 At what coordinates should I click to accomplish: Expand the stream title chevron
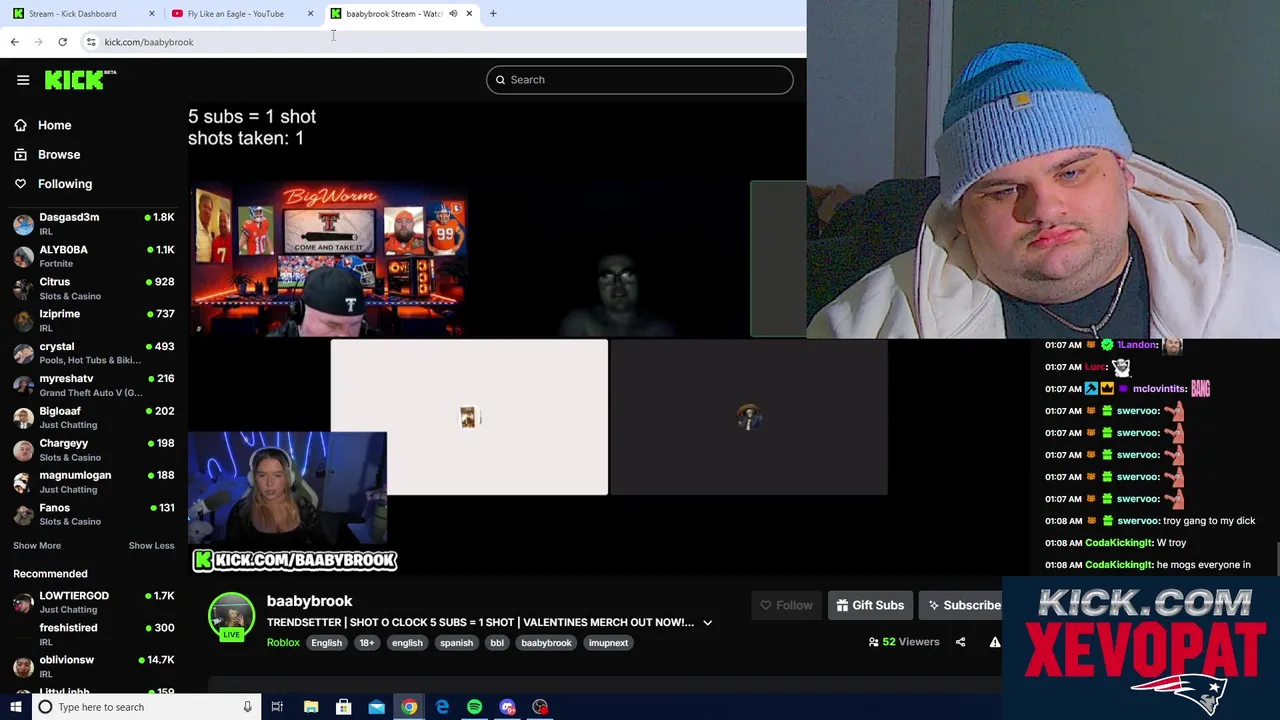point(707,623)
